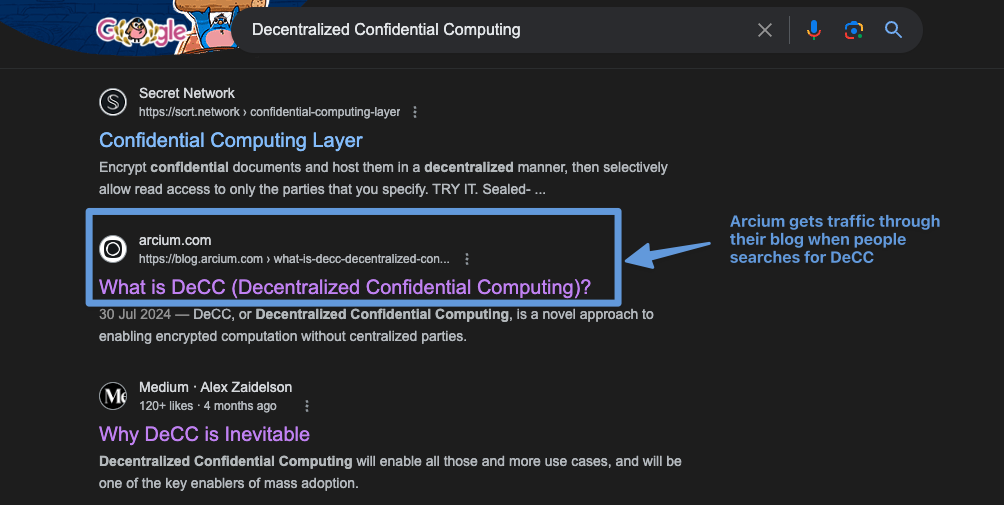
Task: Open the "Why DeCC is Inevitable" article
Action: coord(204,434)
